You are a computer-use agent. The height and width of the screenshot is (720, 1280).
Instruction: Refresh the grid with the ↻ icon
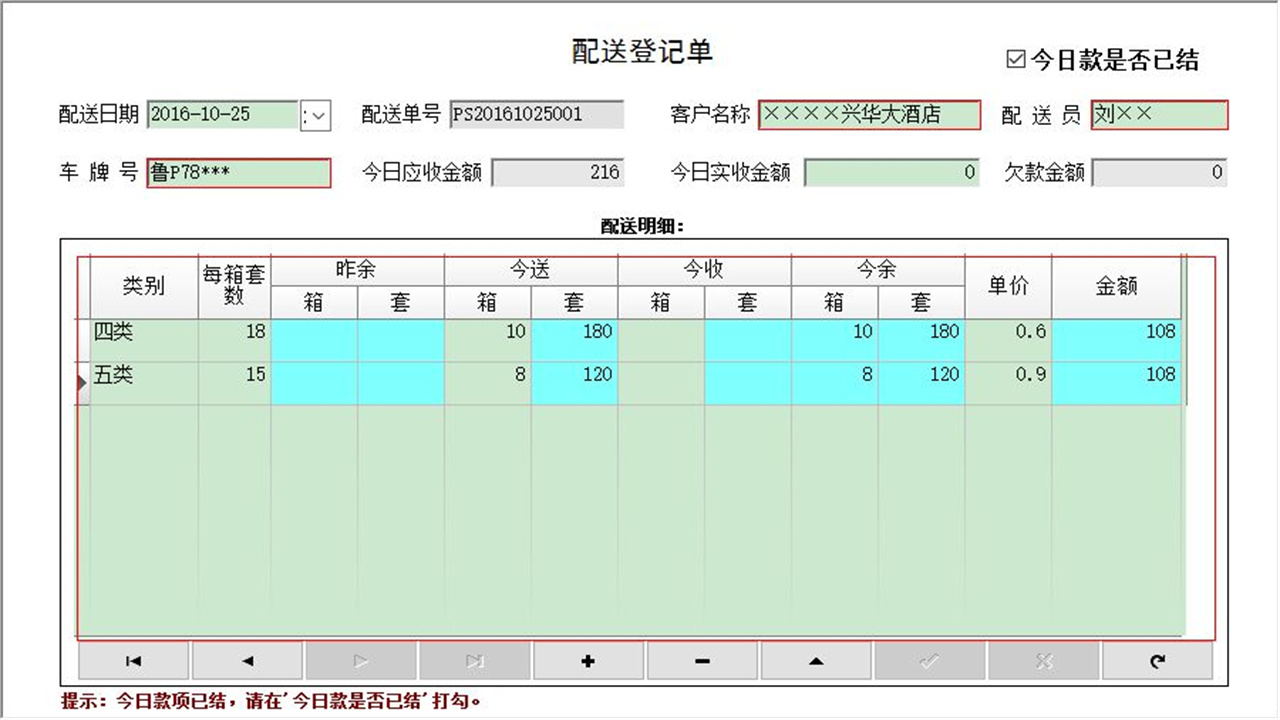pyautogui.click(x=1158, y=660)
